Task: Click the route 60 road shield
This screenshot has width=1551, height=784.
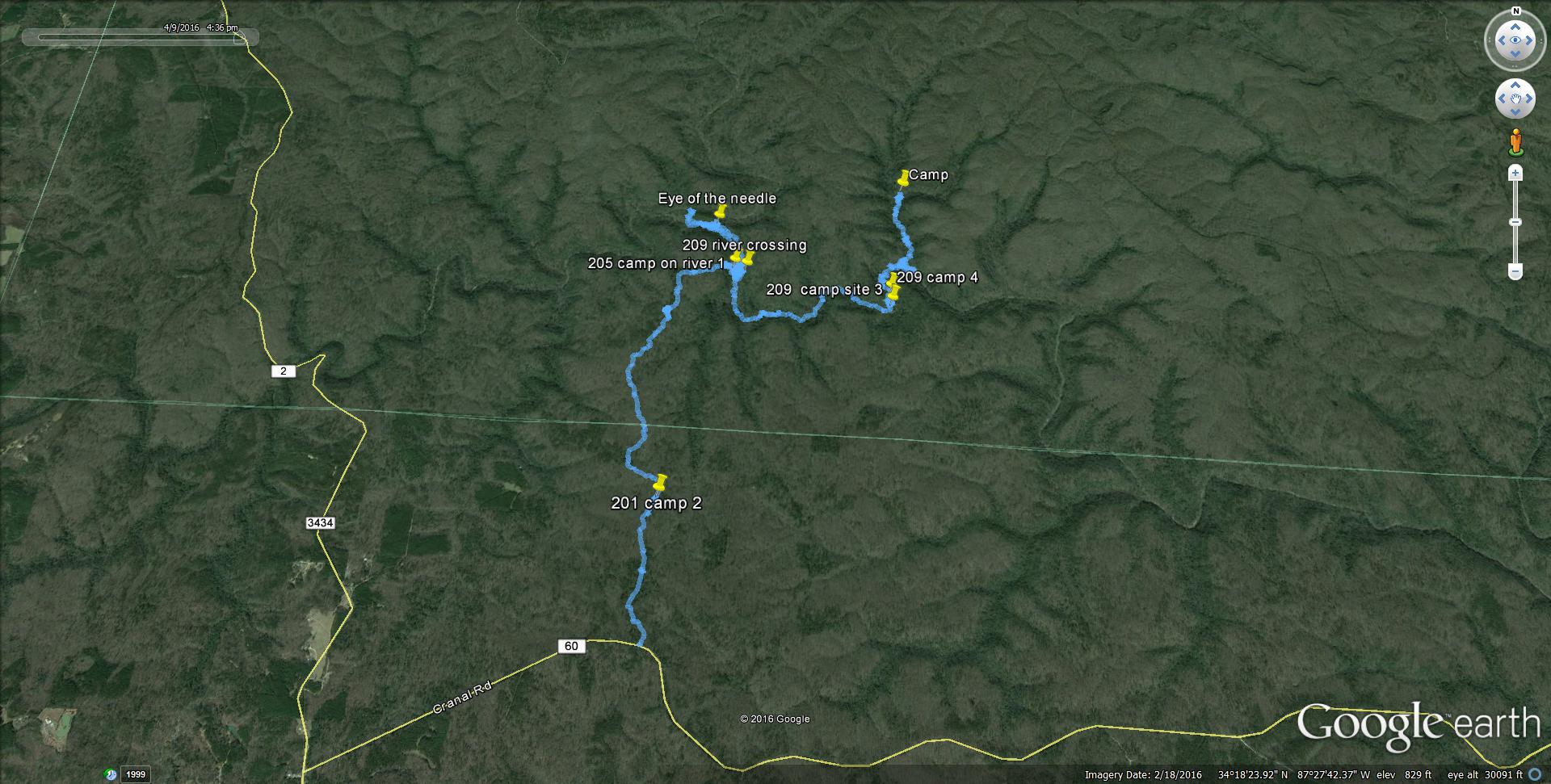Action: (571, 646)
